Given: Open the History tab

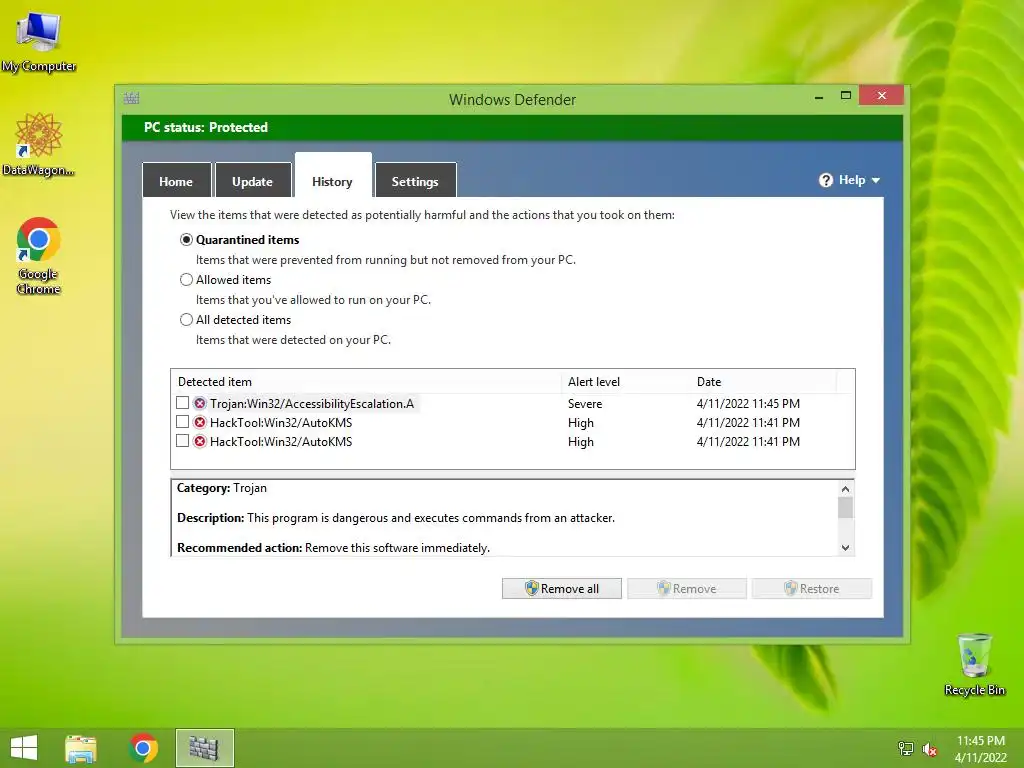Looking at the screenshot, I should 332,176.
